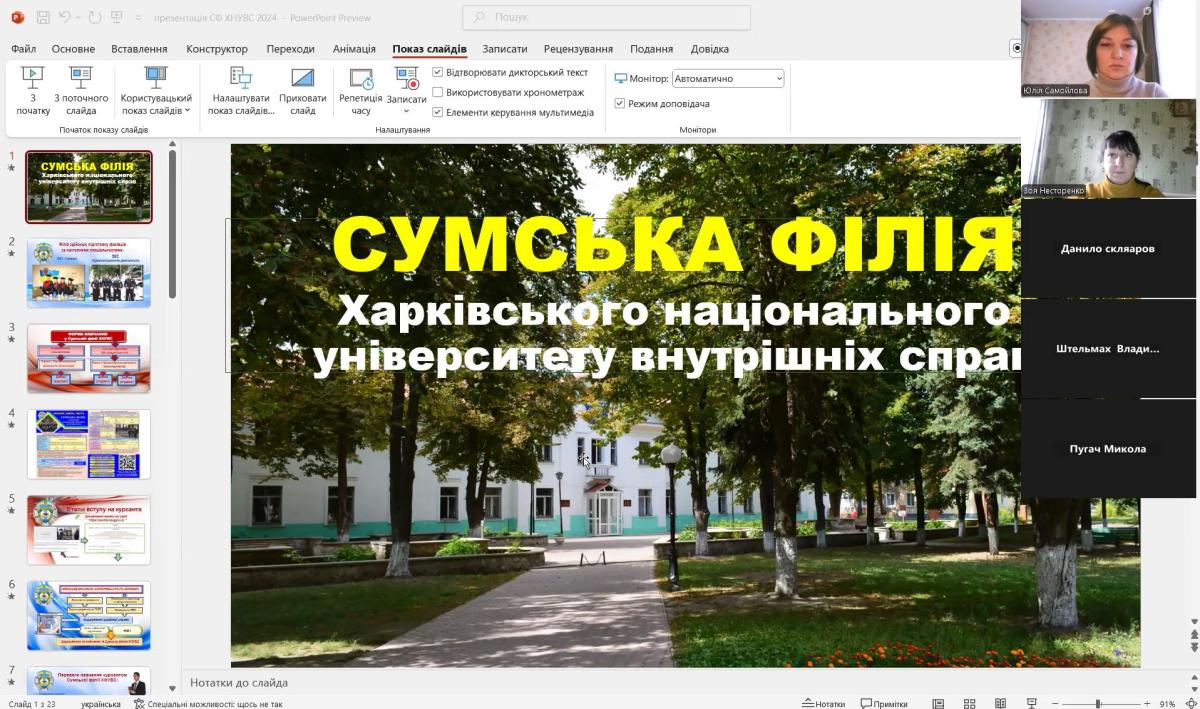Click the Save icon in the title bar
The image size is (1200, 709).
(x=43, y=17)
